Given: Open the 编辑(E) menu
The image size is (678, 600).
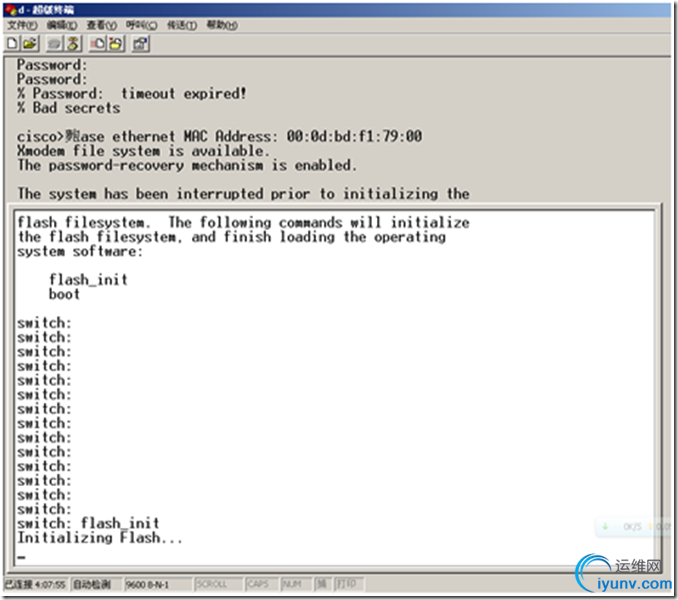Looking at the screenshot, I should pyautogui.click(x=62, y=25).
